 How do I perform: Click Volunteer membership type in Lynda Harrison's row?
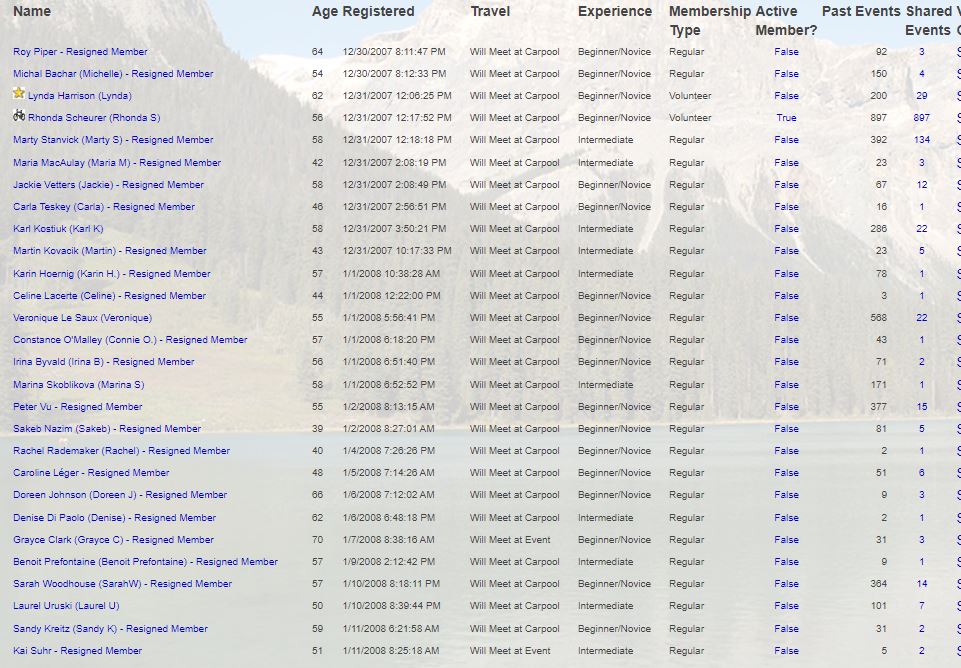[x=690, y=96]
